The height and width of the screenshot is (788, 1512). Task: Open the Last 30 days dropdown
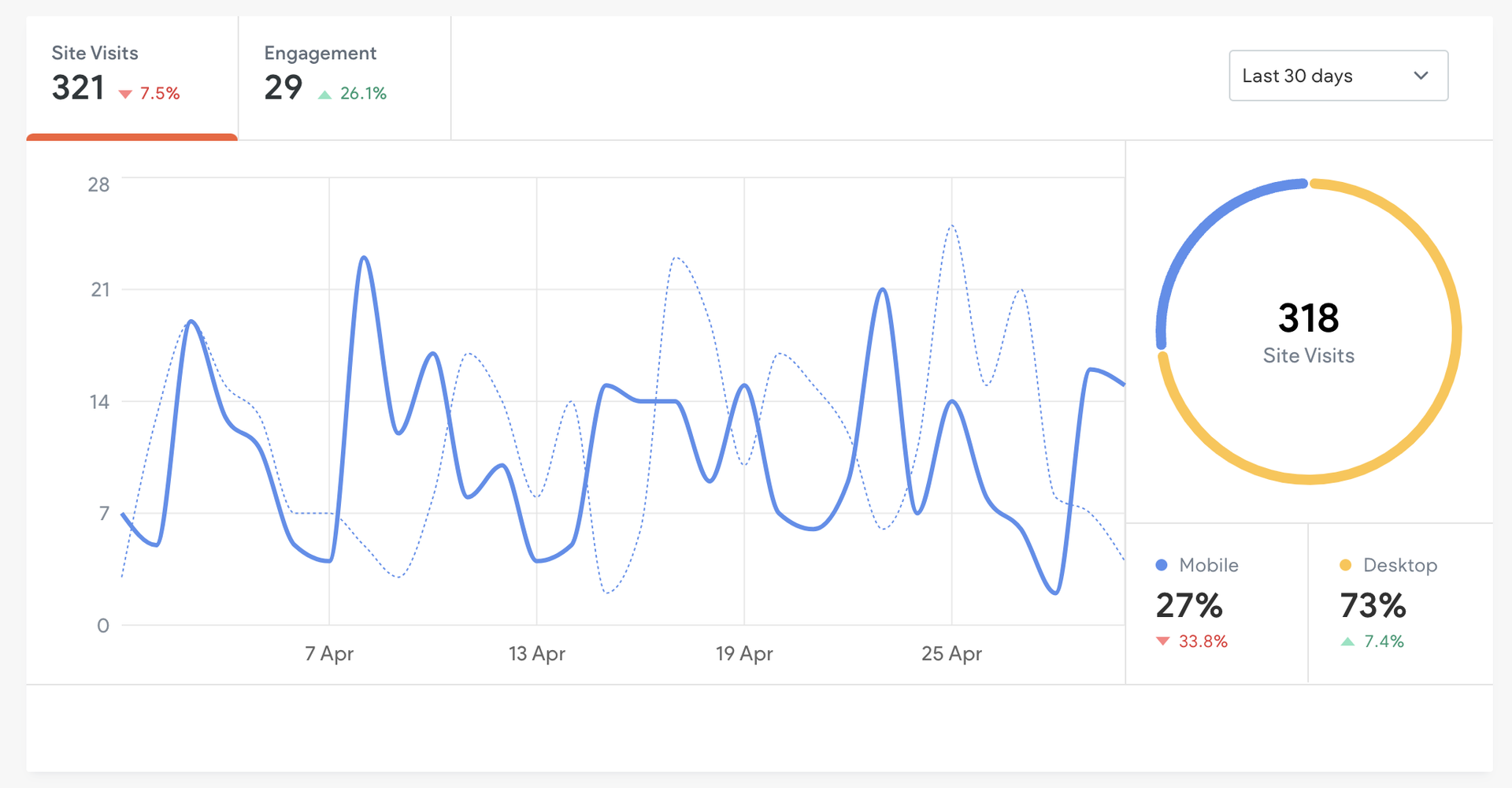(1338, 76)
